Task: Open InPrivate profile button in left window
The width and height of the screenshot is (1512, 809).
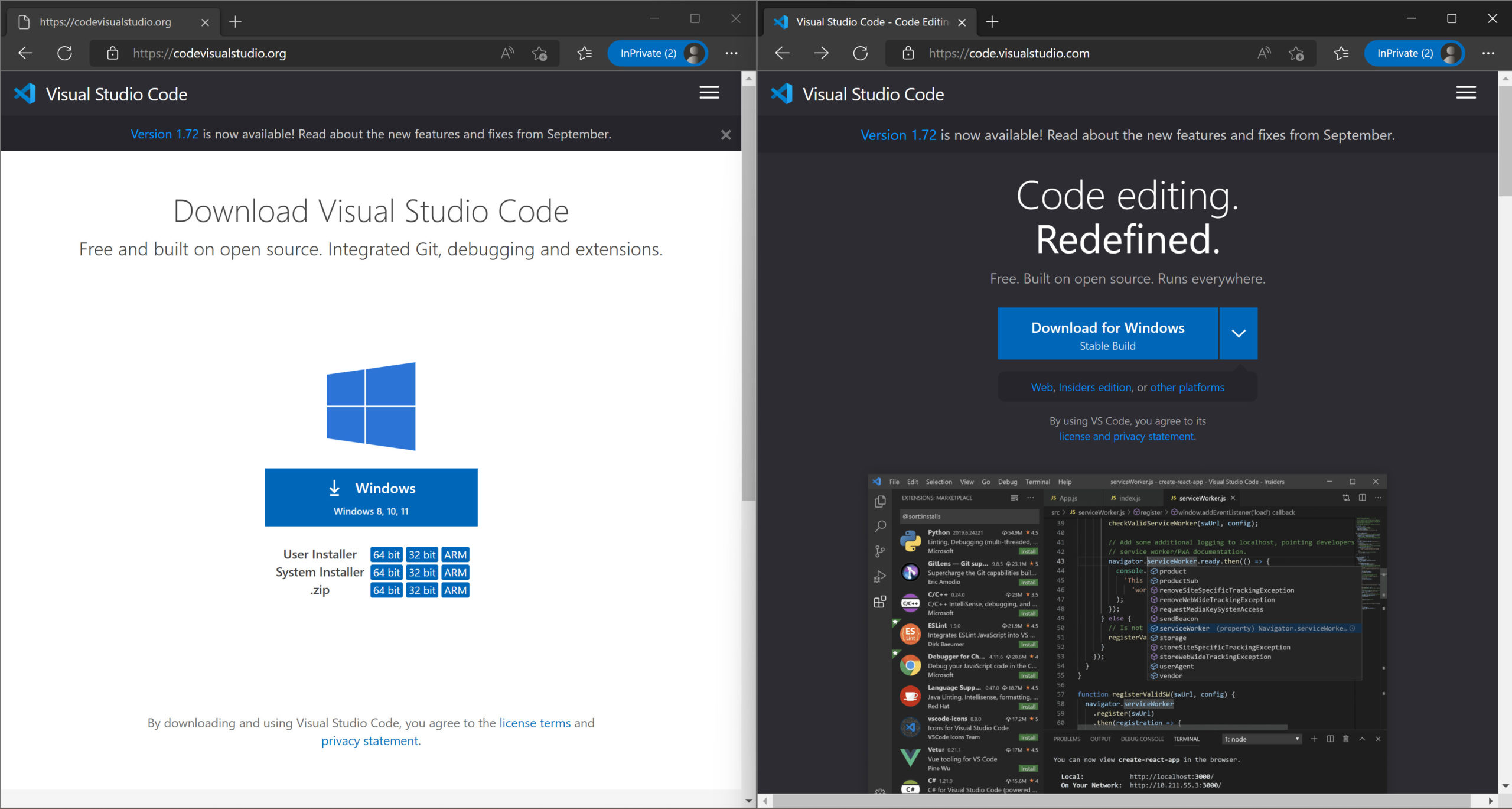Action: pos(658,53)
